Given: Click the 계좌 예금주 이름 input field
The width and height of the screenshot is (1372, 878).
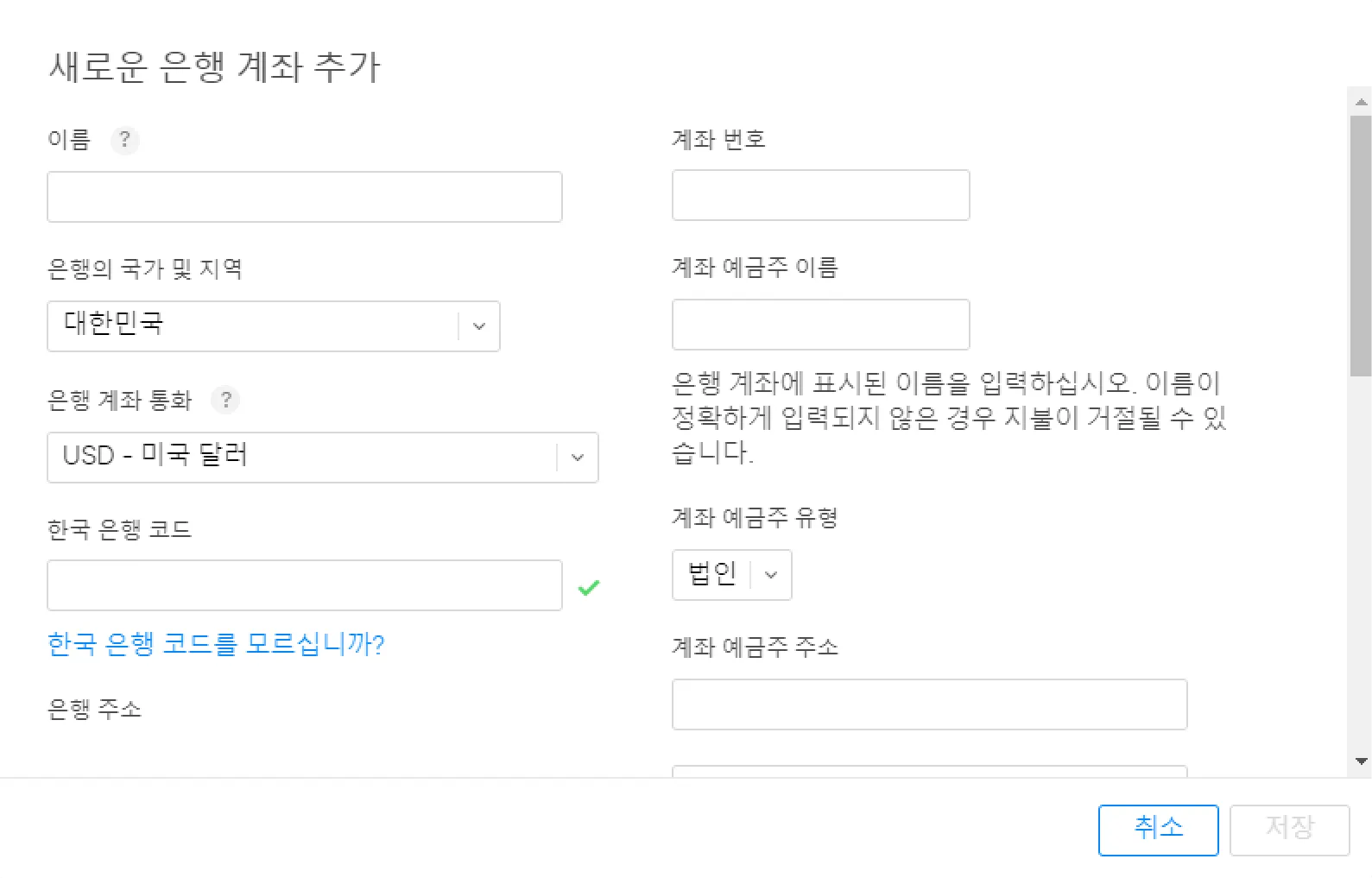Looking at the screenshot, I should (820, 325).
